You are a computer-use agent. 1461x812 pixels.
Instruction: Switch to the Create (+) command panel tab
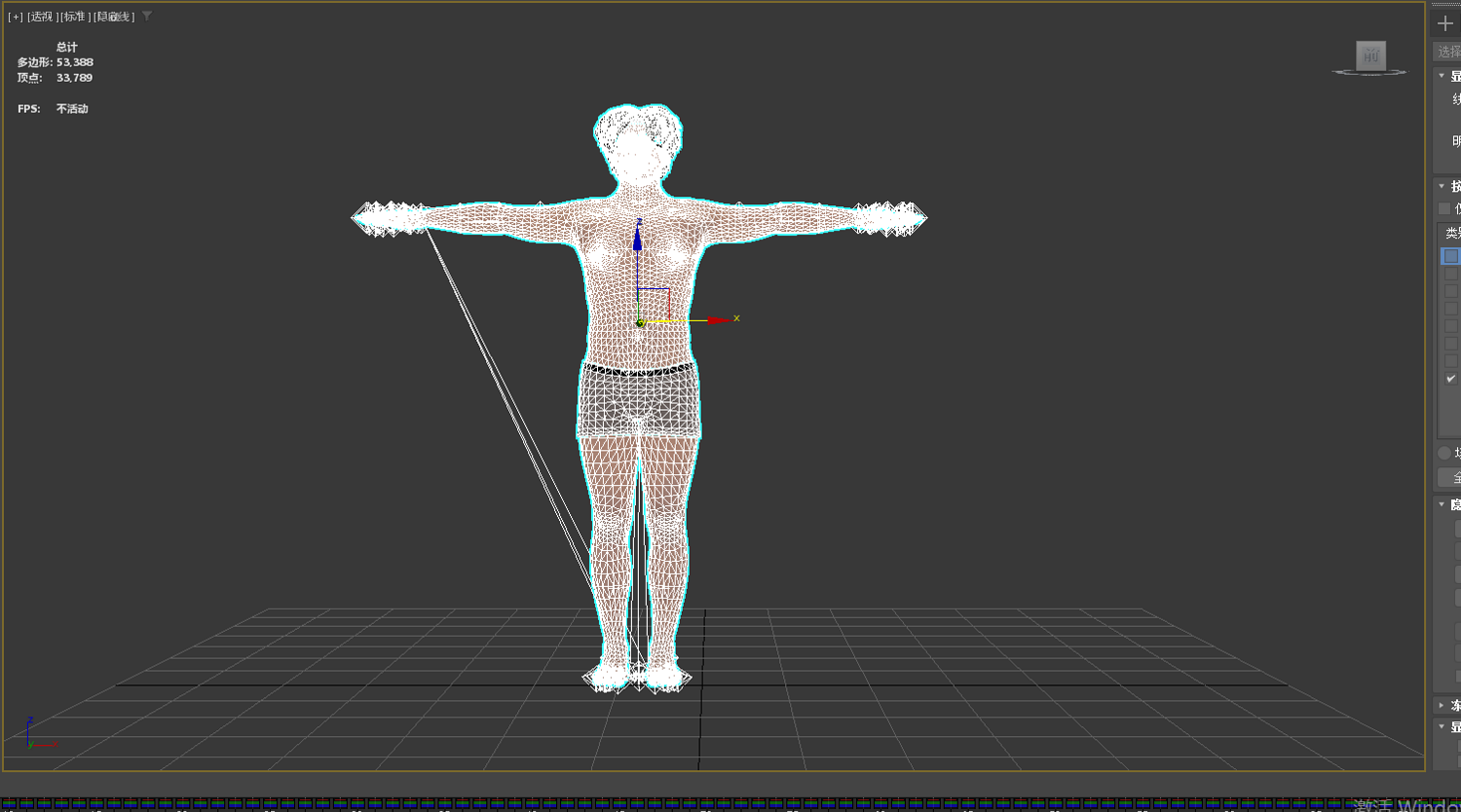(1445, 23)
